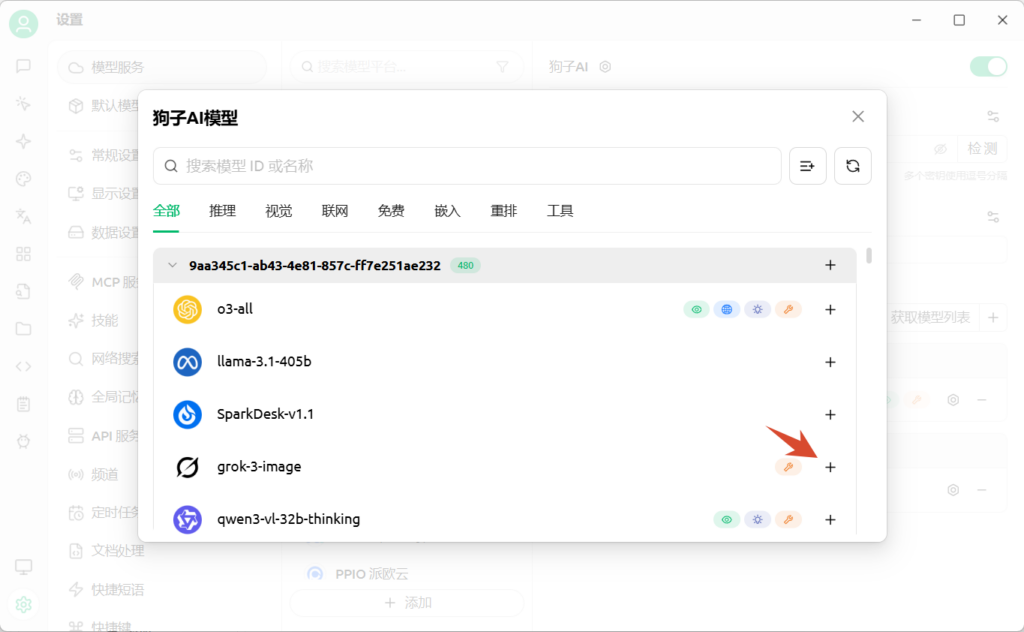Image resolution: width=1024 pixels, height=632 pixels.
Task: Collapse the 9aa345c1 model group chevron
Action: [172, 265]
